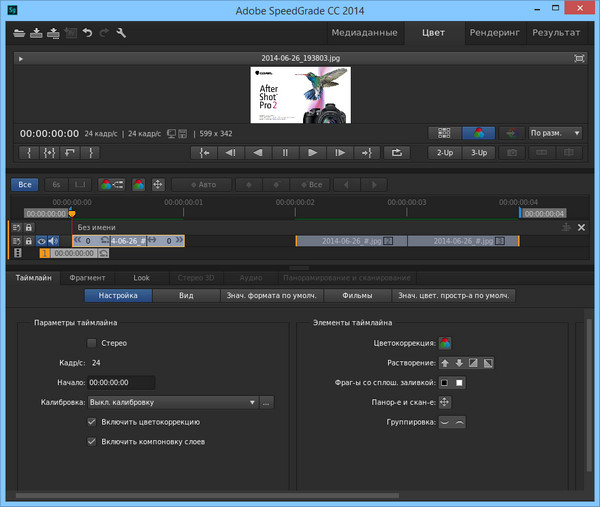Expand the viewer panel disclosure triangle
This screenshot has height=507, width=600.
[x=21, y=59]
